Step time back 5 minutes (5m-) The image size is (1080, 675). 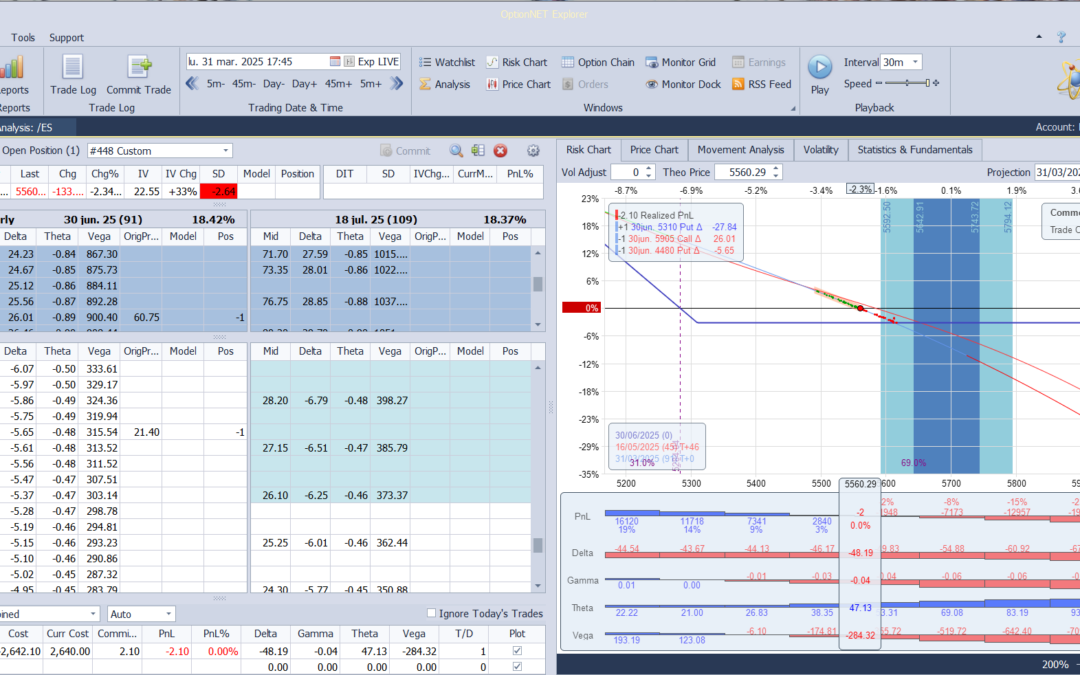[x=216, y=84]
